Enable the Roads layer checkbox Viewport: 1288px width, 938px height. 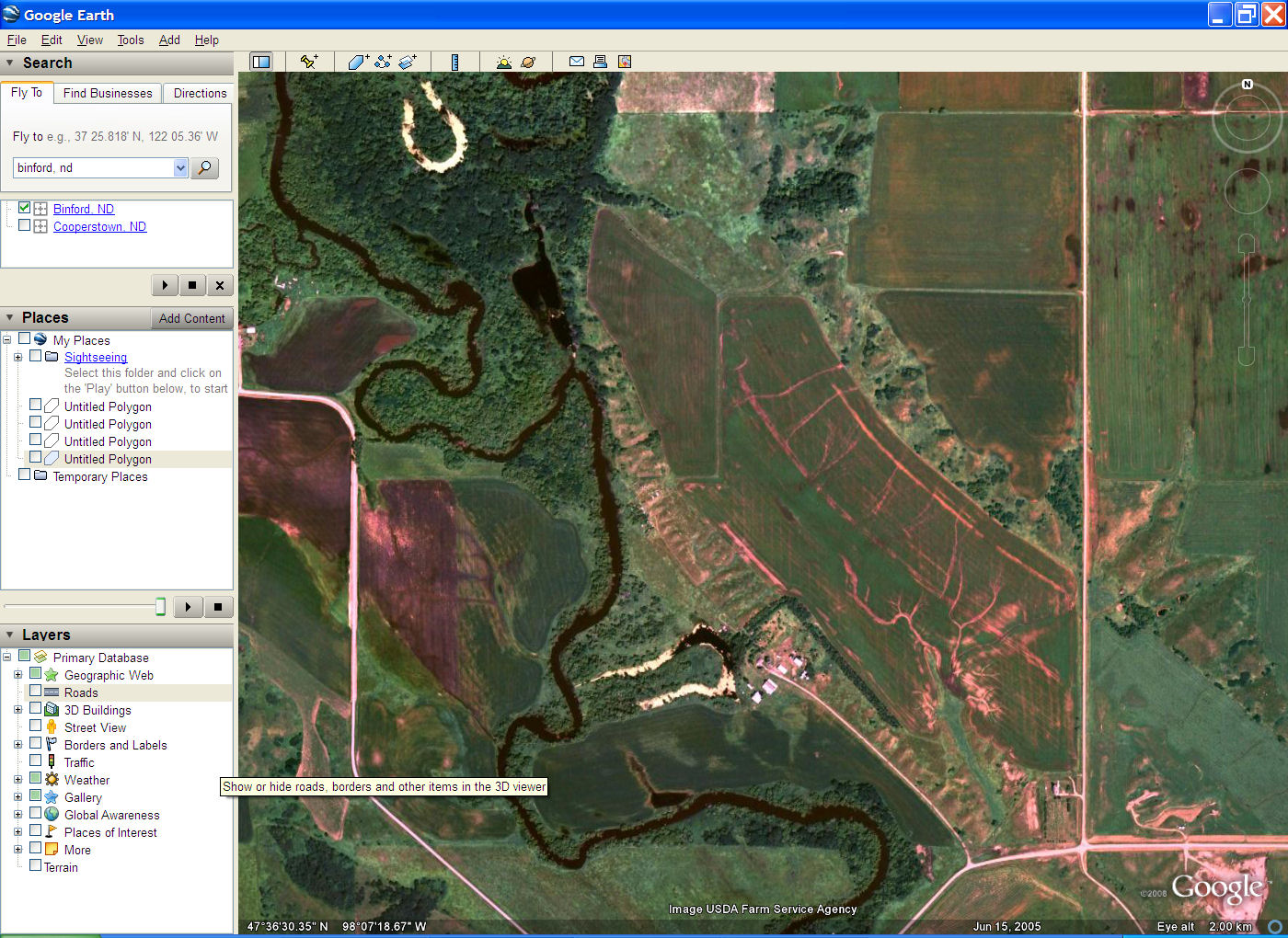click(x=35, y=692)
